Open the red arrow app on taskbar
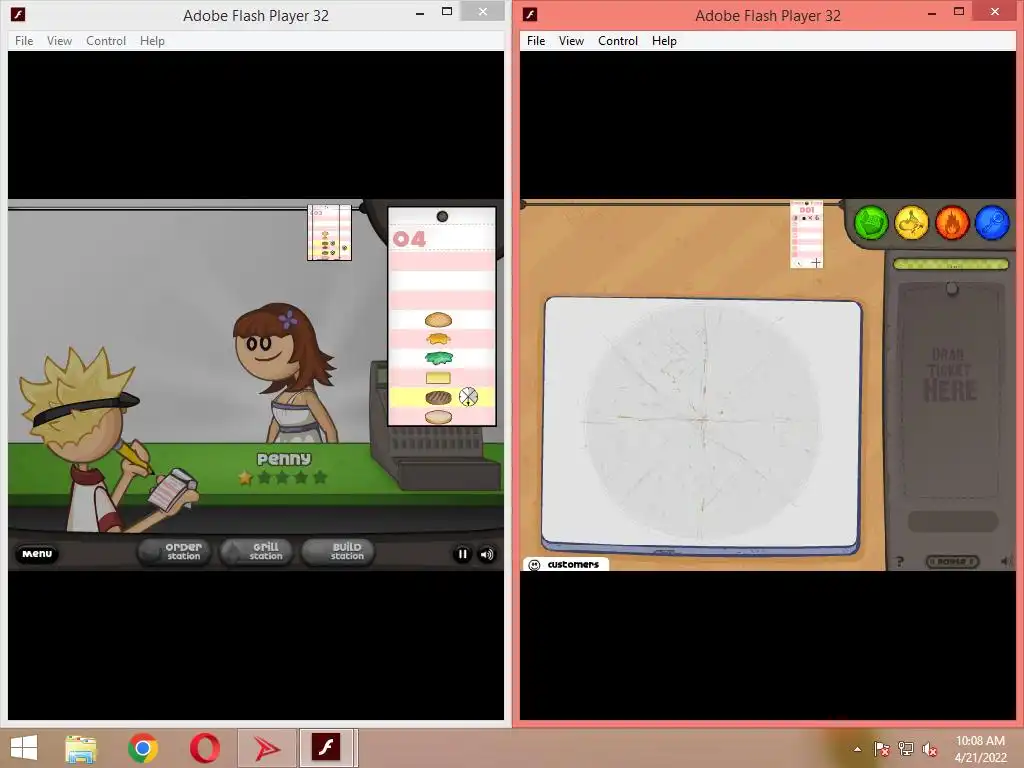Image resolution: width=1024 pixels, height=768 pixels. click(x=266, y=748)
